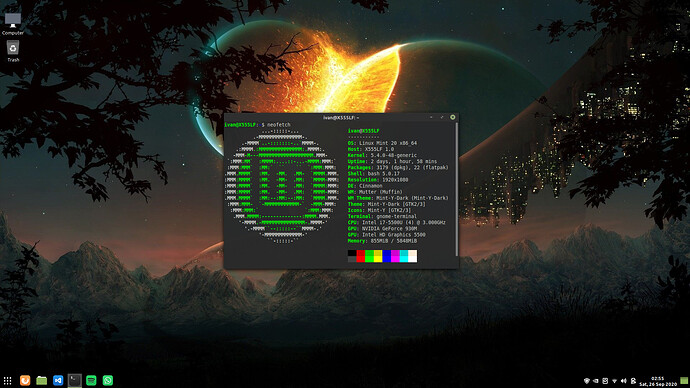Click the 'GPU: NVIDIA GeForce 930M' line
The height and width of the screenshot is (388, 690).
pyautogui.click(x=382, y=229)
